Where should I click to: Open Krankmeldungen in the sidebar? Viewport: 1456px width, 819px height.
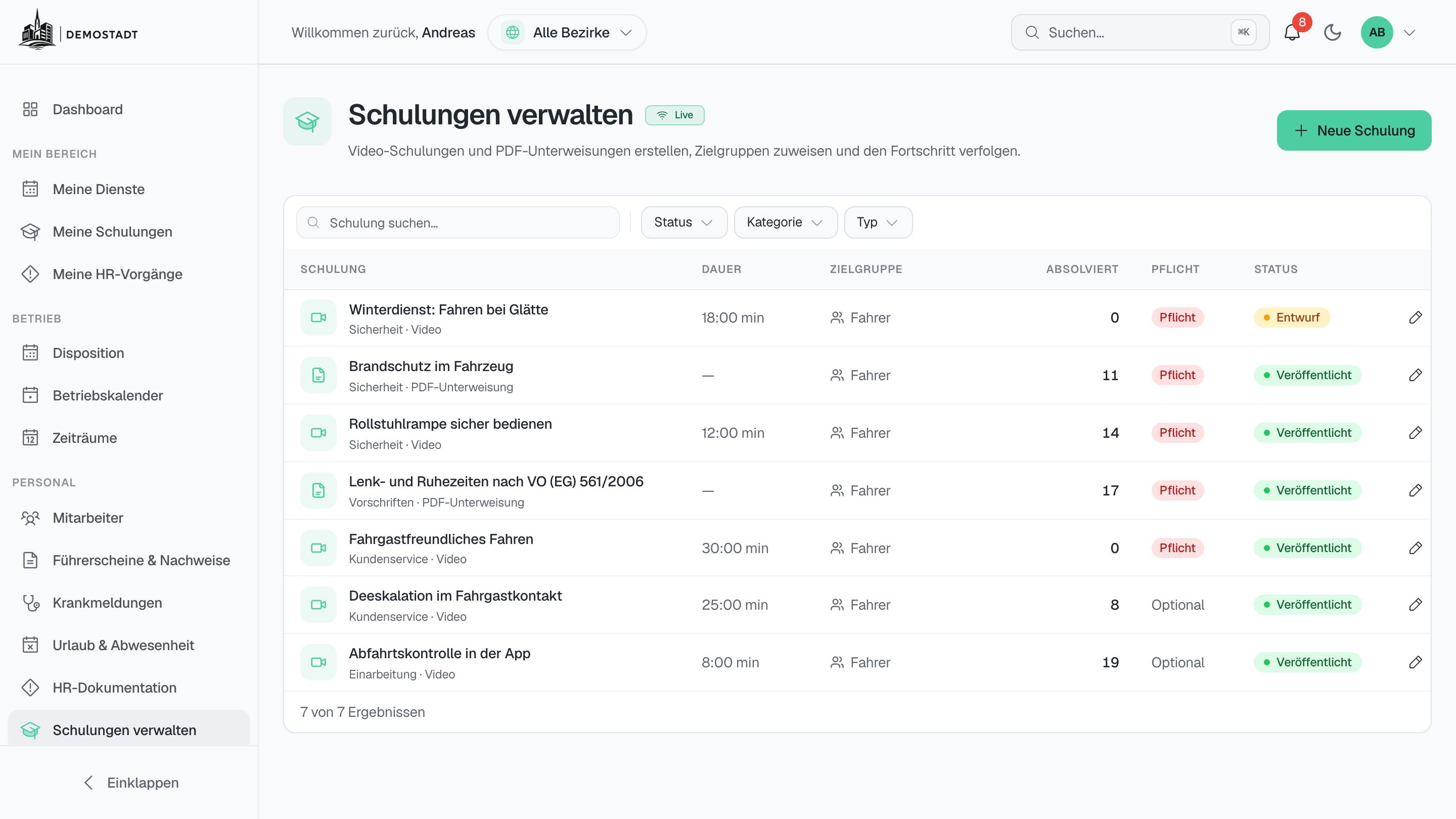[129, 603]
